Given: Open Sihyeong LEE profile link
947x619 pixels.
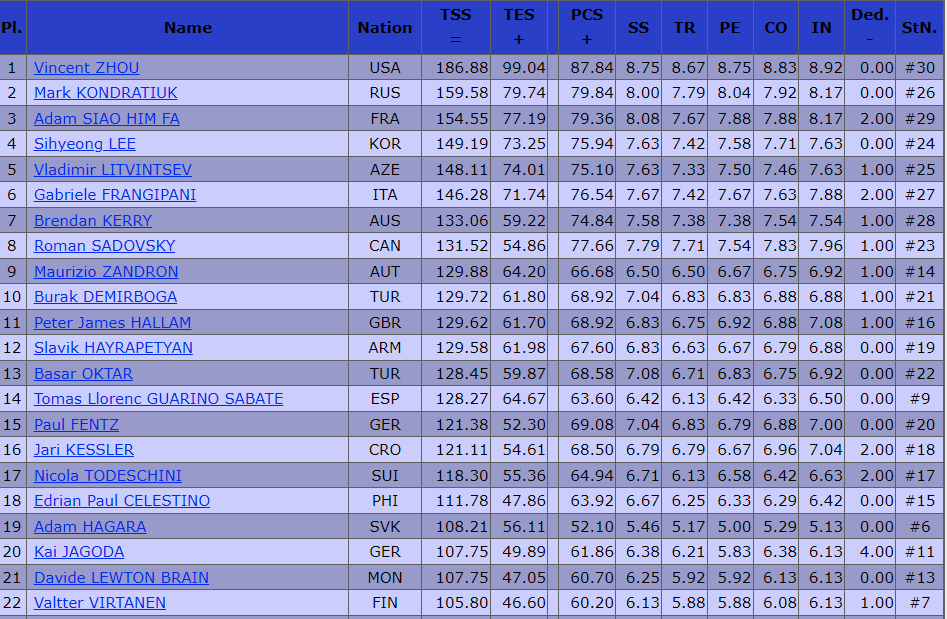Looking at the screenshot, I should [85, 144].
